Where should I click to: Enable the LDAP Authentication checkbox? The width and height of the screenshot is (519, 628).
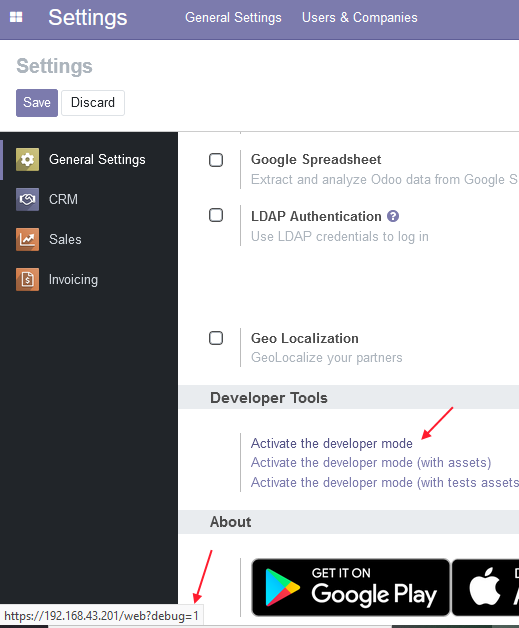coord(216,215)
